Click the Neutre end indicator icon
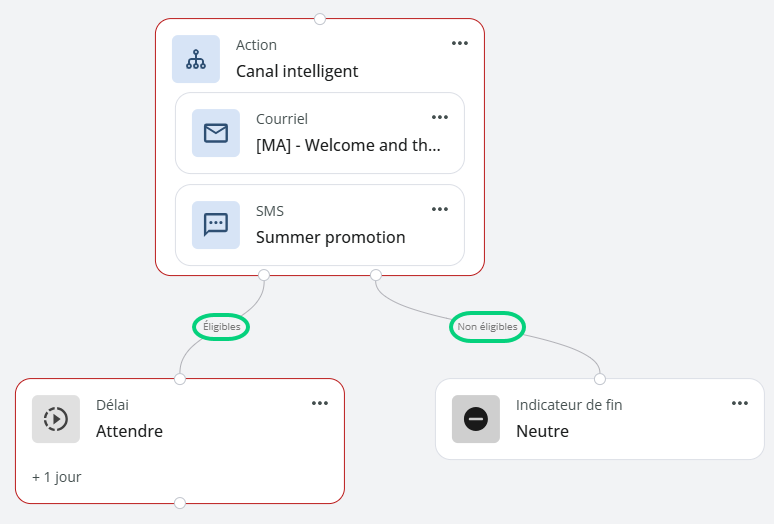 (476, 419)
